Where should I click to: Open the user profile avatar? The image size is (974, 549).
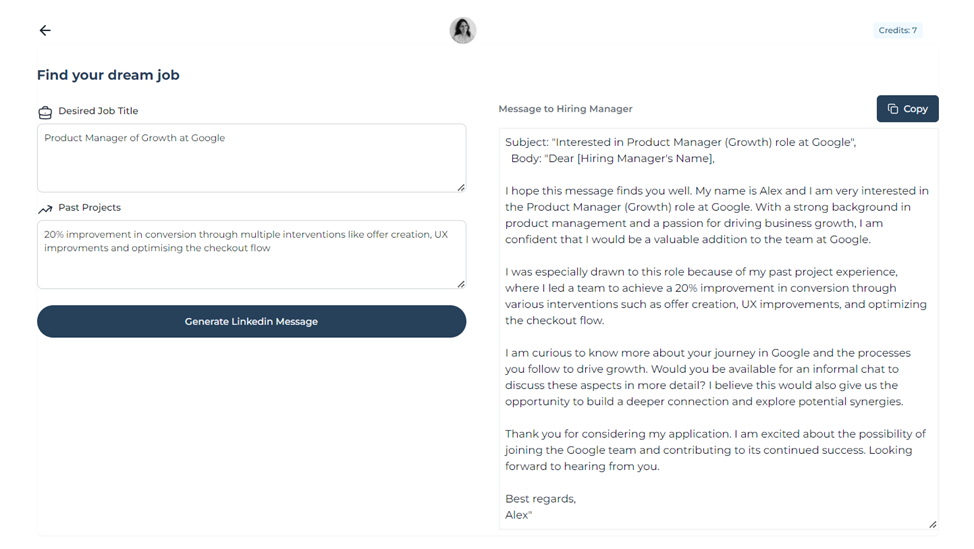pos(462,31)
